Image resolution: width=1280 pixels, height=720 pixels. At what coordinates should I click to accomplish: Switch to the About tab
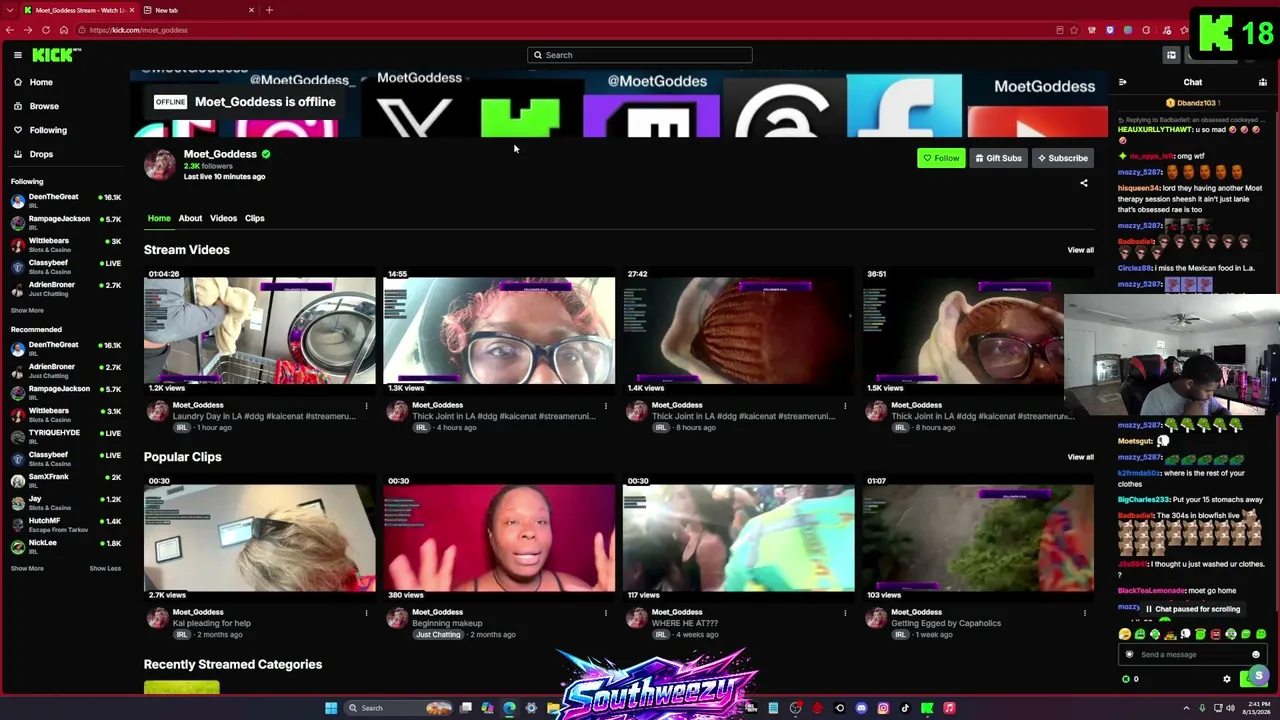click(190, 218)
